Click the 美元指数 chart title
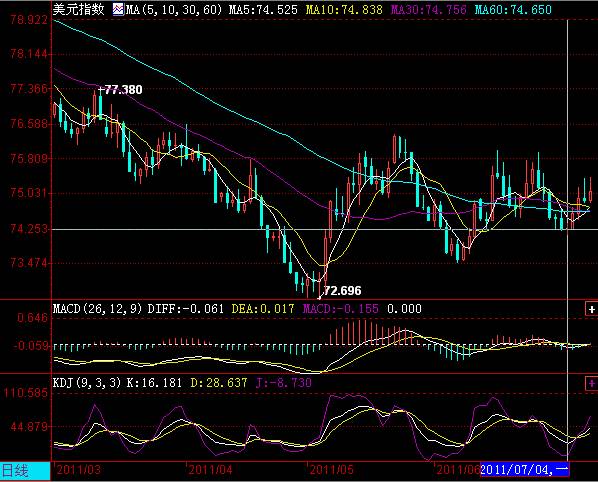 pyautogui.click(x=79, y=9)
